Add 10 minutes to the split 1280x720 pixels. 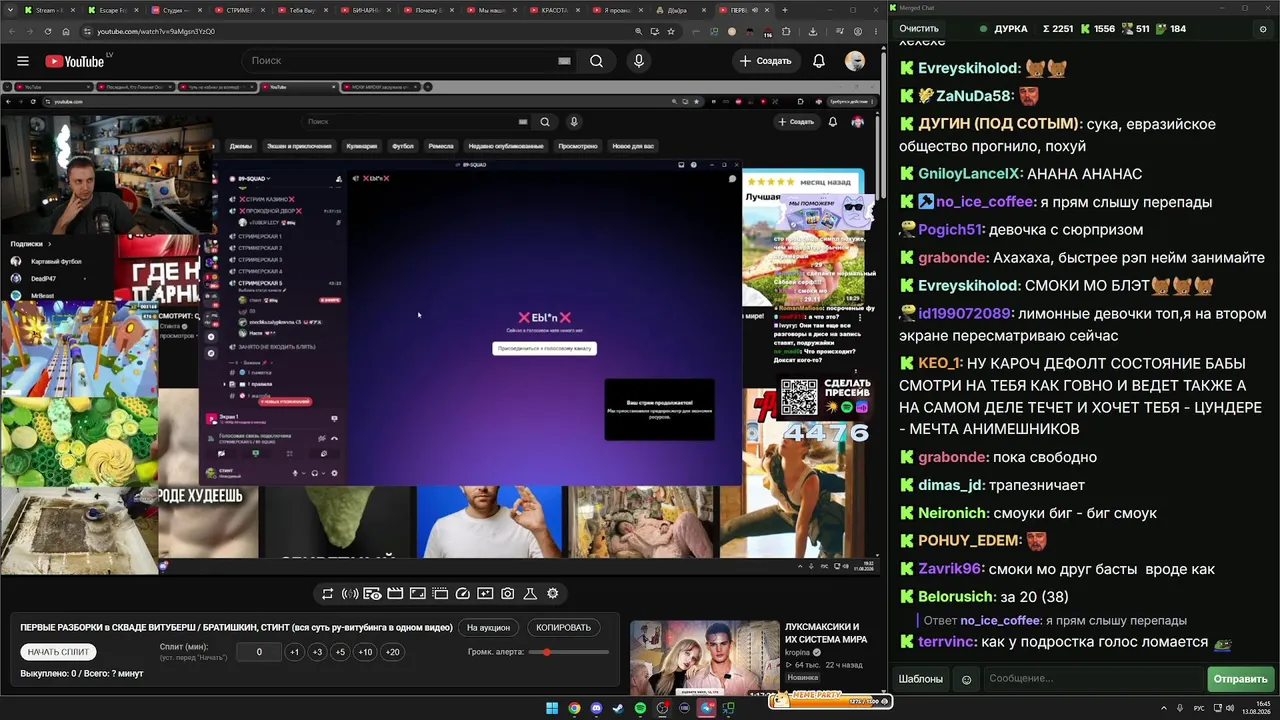click(x=365, y=652)
